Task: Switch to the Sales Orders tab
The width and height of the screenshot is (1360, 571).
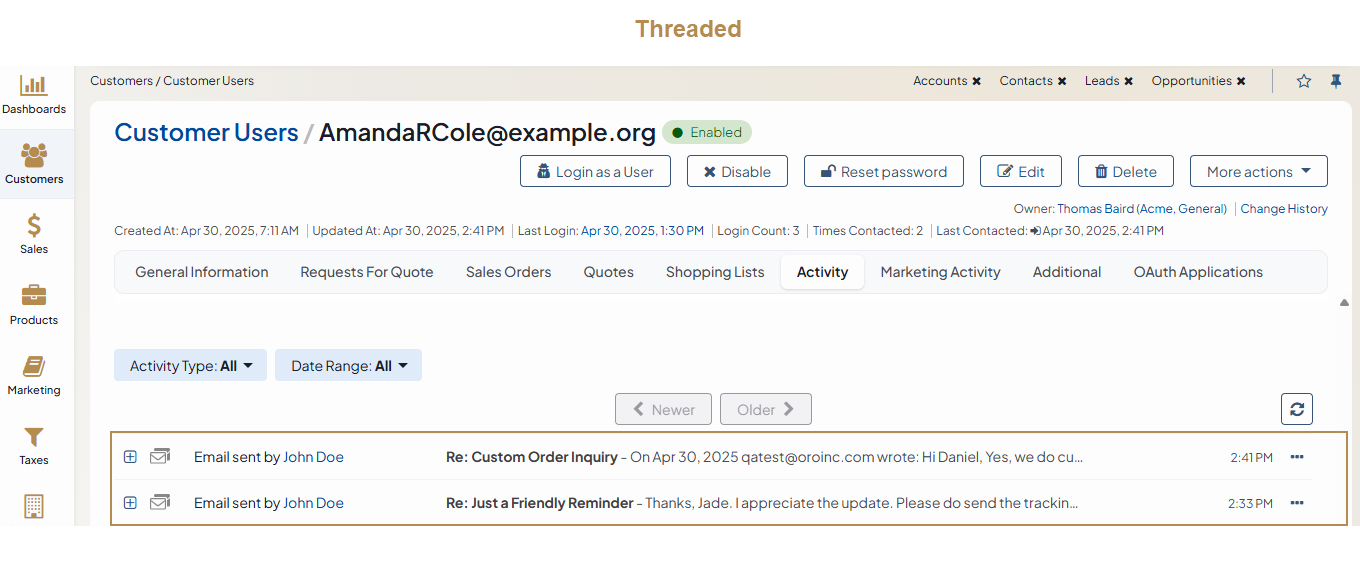Action: [x=508, y=272]
